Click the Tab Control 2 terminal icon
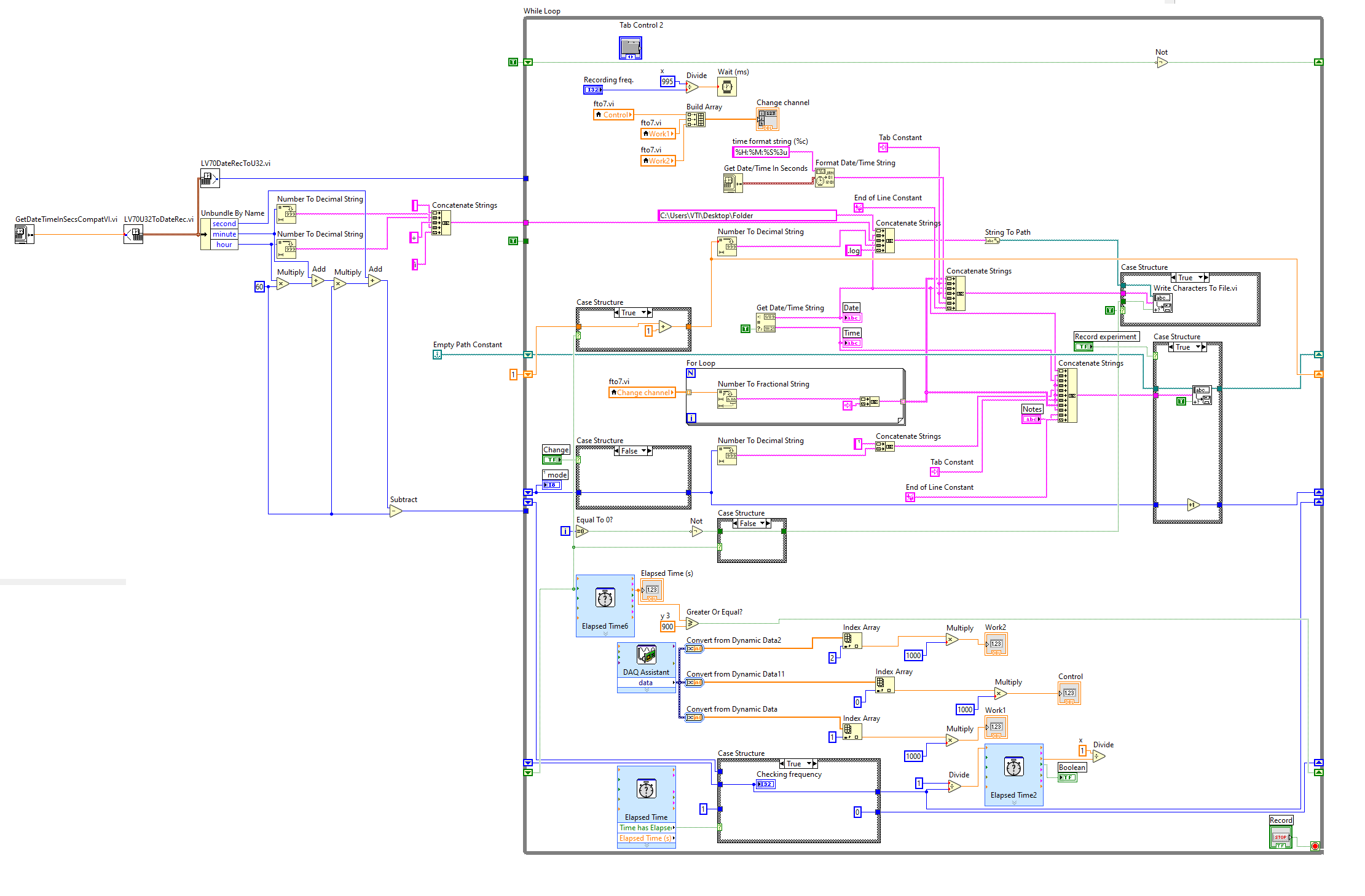 (631, 48)
